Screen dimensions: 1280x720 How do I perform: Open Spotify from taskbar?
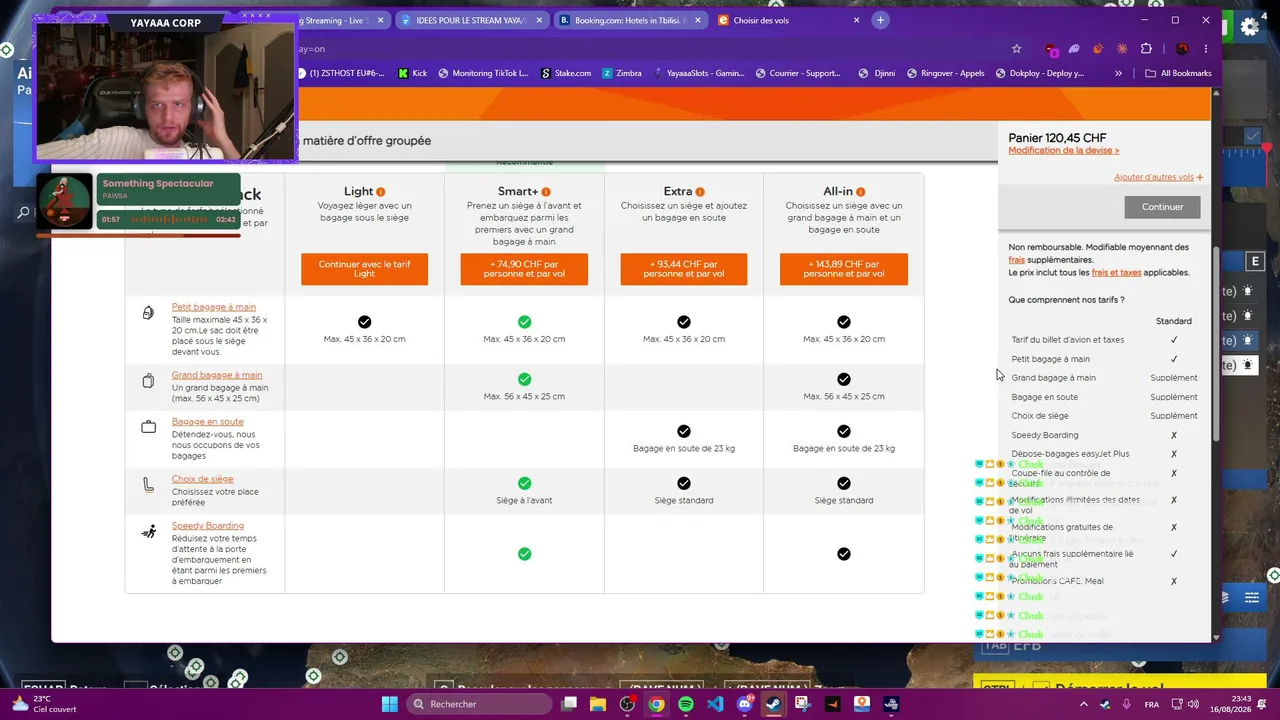[x=685, y=704]
